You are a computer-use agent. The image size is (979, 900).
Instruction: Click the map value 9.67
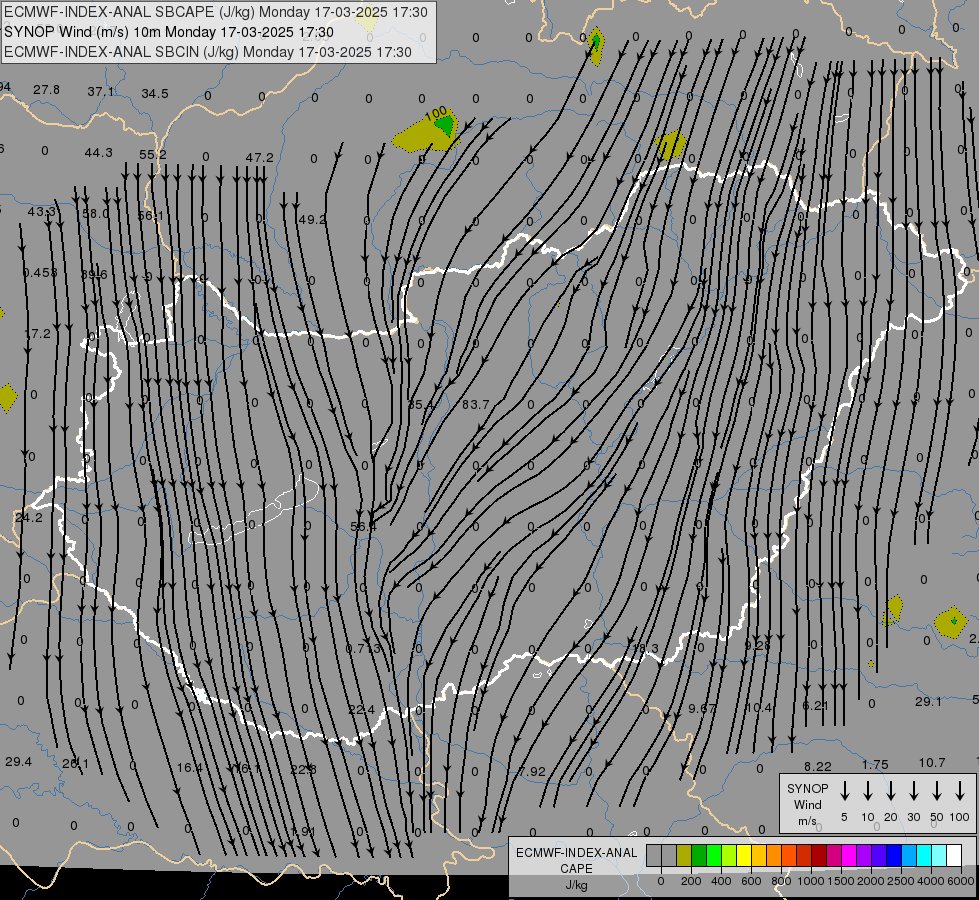[x=702, y=708]
